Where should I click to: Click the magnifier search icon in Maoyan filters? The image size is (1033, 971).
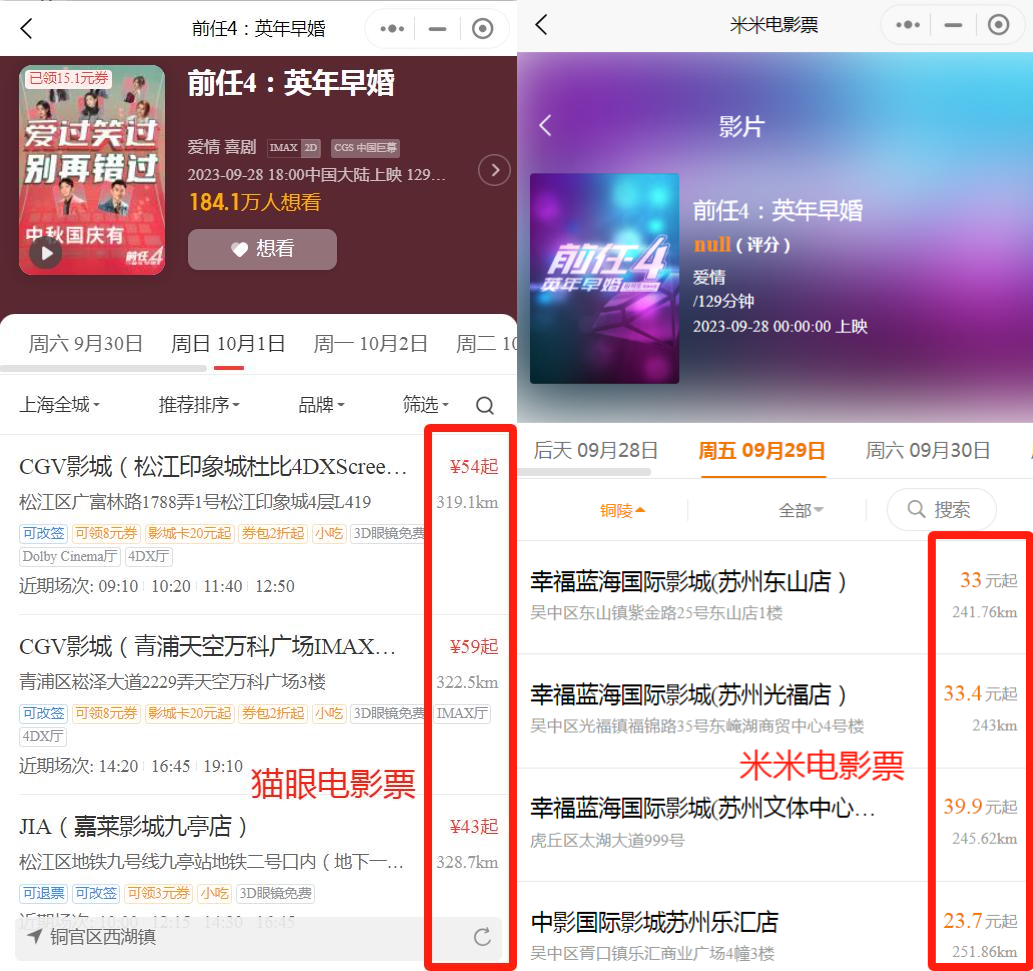point(485,405)
